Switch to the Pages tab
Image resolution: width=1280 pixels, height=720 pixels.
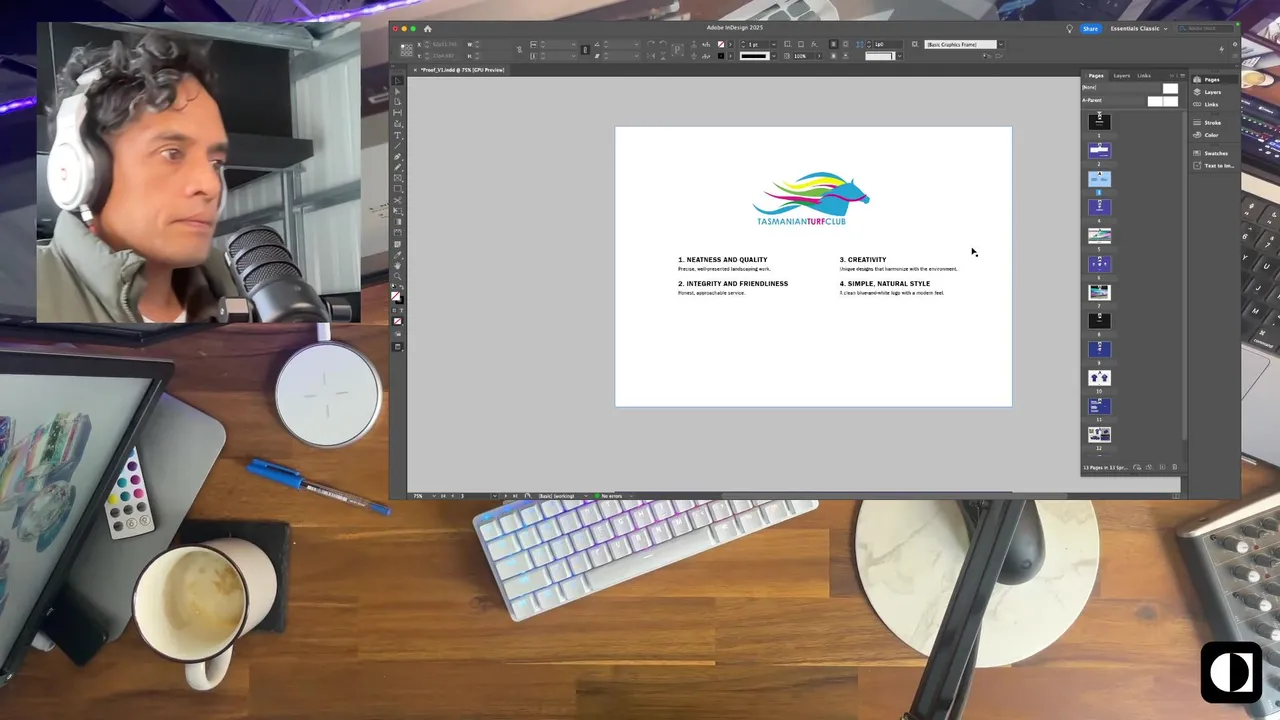pos(1096,76)
